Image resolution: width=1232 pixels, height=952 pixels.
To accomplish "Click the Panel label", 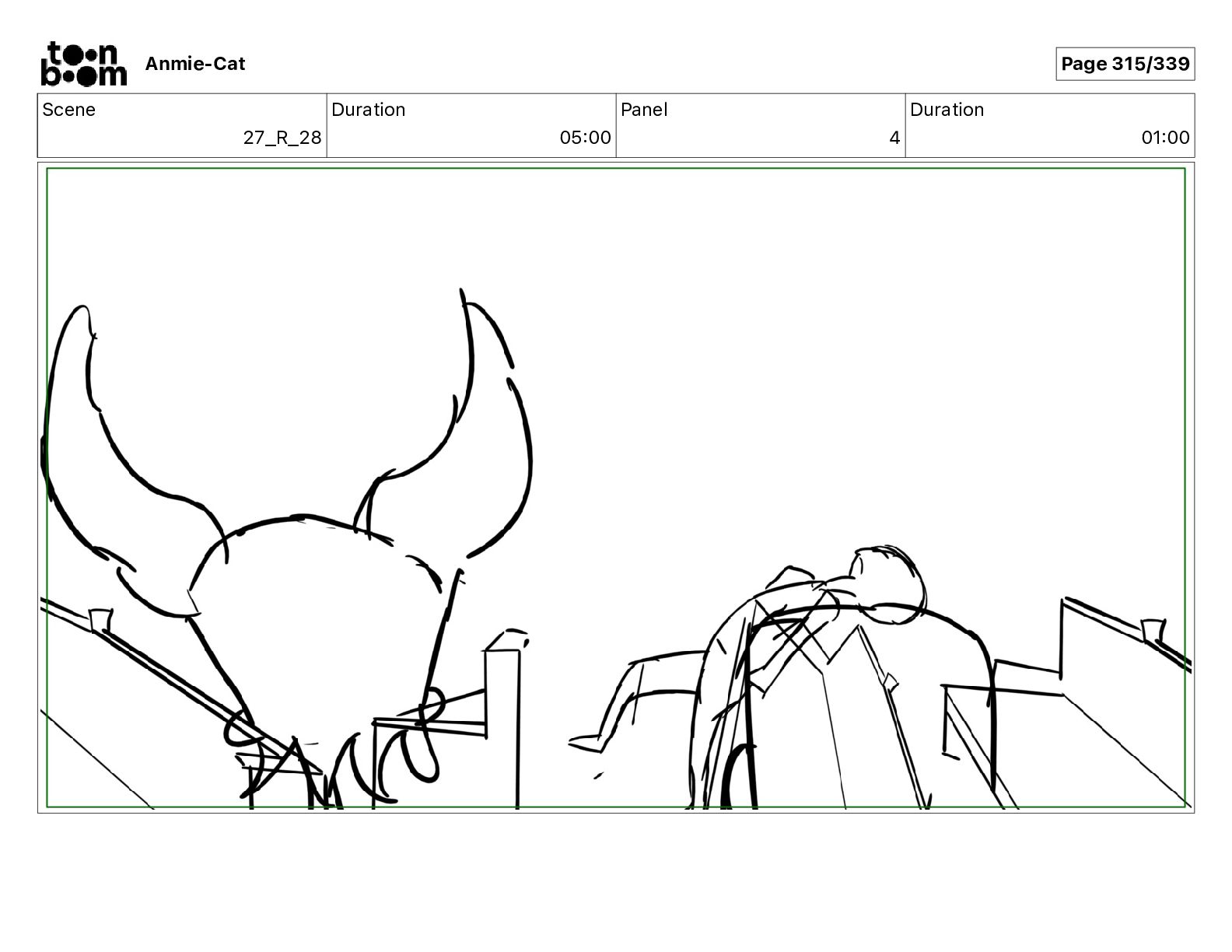I will pos(644,110).
